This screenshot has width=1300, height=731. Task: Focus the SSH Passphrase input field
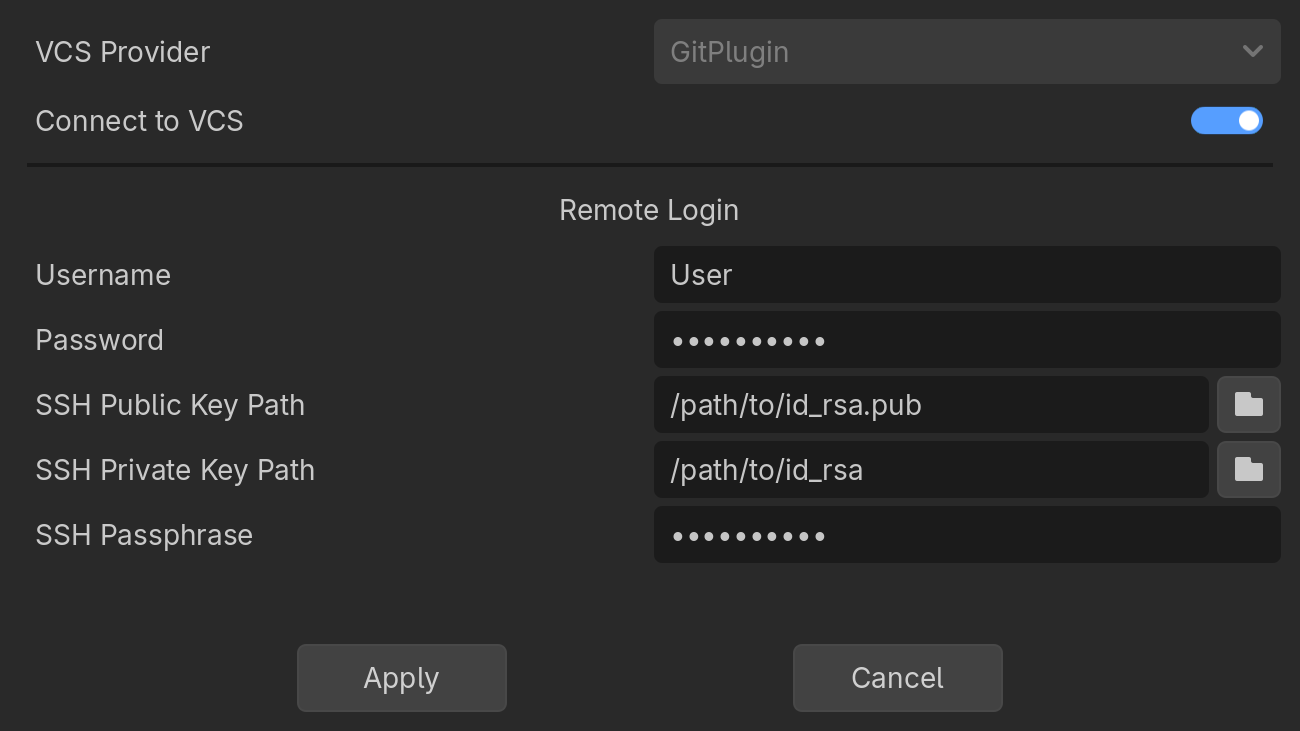[967, 534]
